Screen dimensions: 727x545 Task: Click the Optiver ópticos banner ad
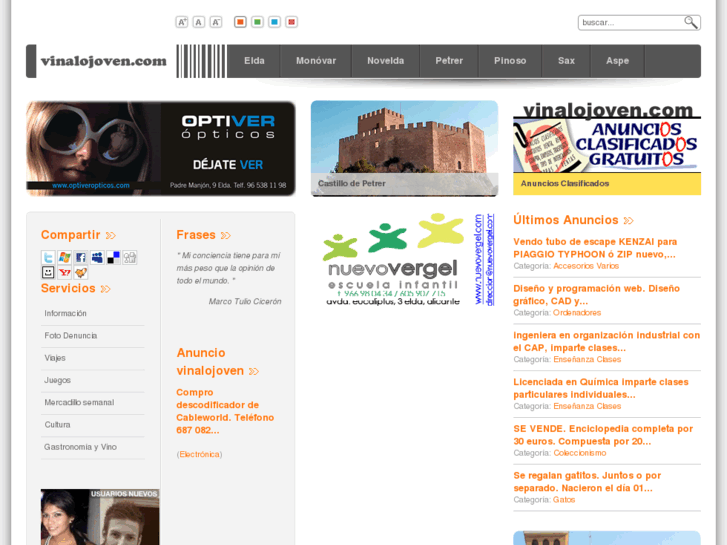click(160, 148)
